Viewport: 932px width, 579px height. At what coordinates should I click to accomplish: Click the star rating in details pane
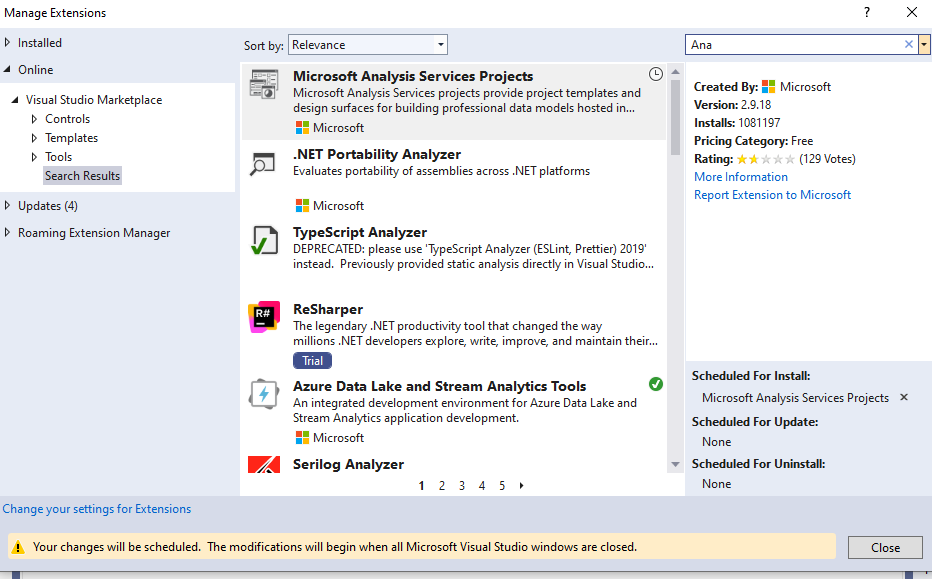[x=766, y=159]
